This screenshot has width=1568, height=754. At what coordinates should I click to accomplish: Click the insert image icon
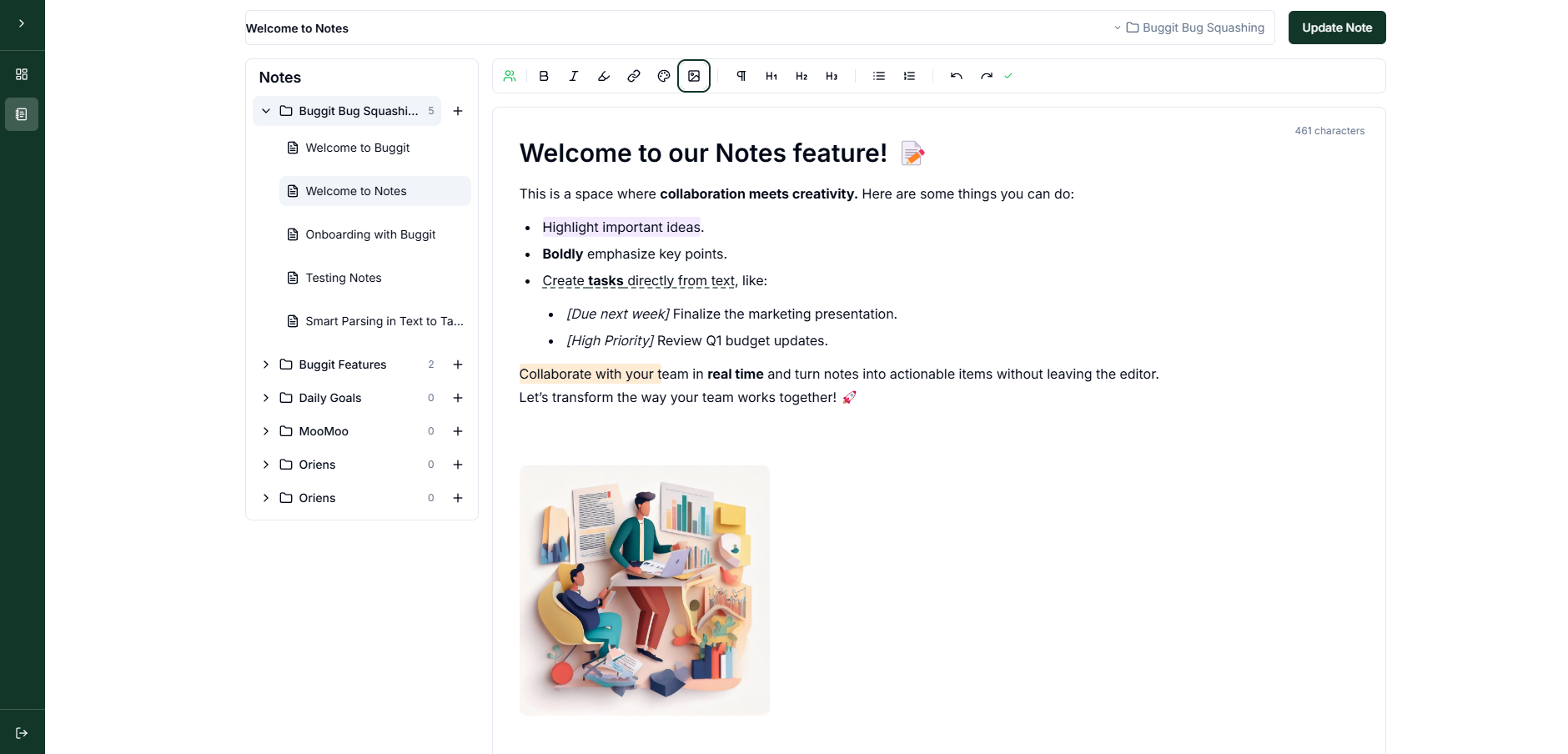pyautogui.click(x=694, y=76)
